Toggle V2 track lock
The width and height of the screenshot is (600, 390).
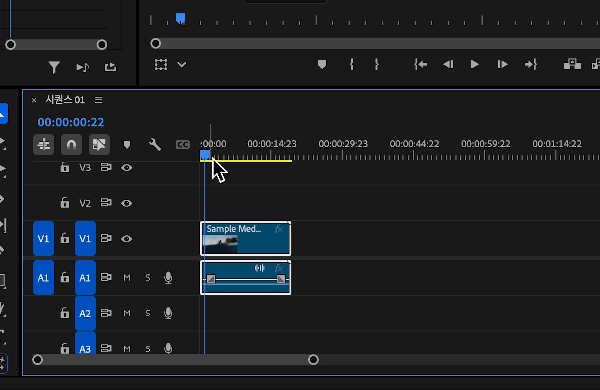pyautogui.click(x=65, y=203)
